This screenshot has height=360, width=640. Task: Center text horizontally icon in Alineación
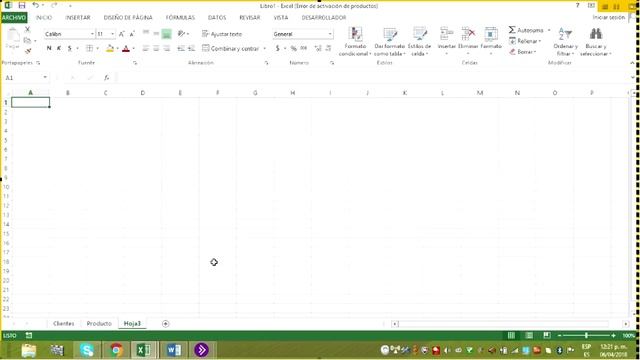pos(156,48)
